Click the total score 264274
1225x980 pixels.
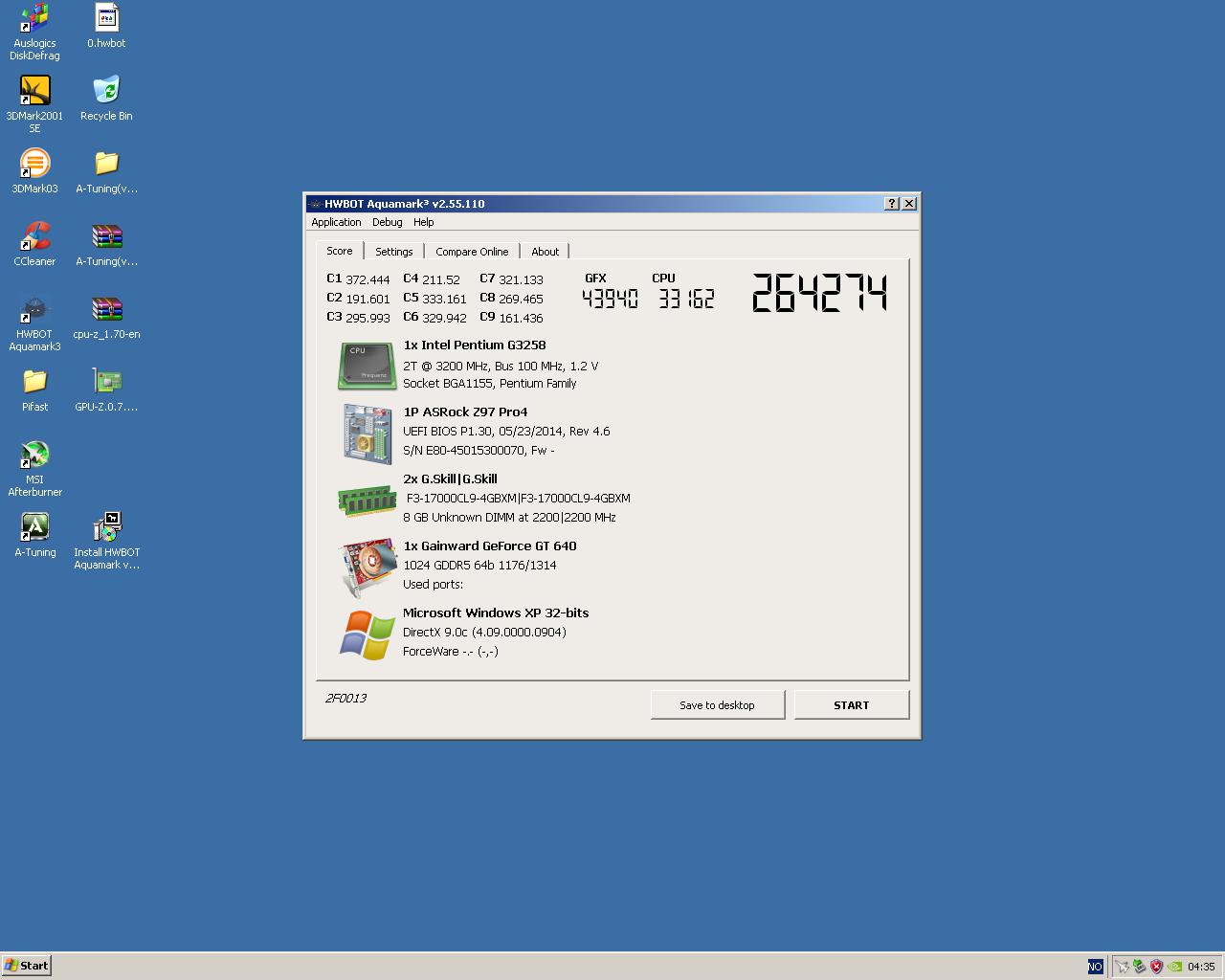[820, 293]
